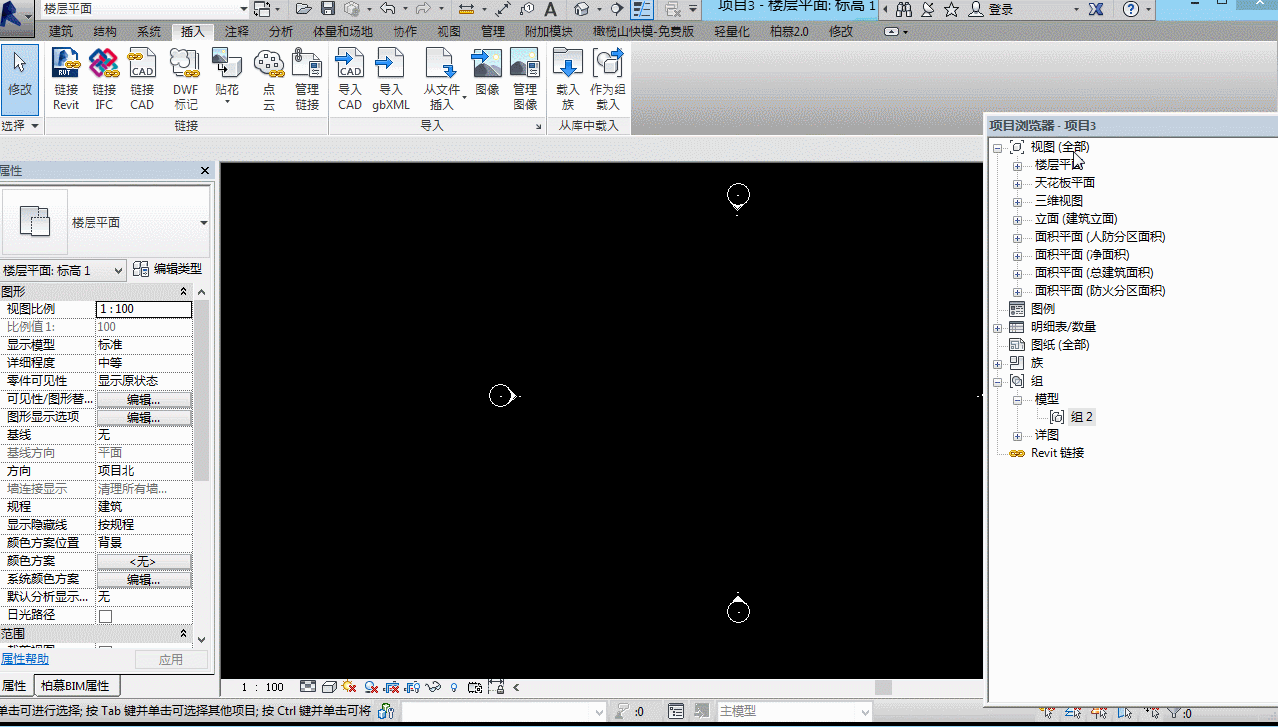Viewport: 1278px width, 727px height.
Task: Switch to the 视图 ribbon tab
Action: tap(450, 32)
